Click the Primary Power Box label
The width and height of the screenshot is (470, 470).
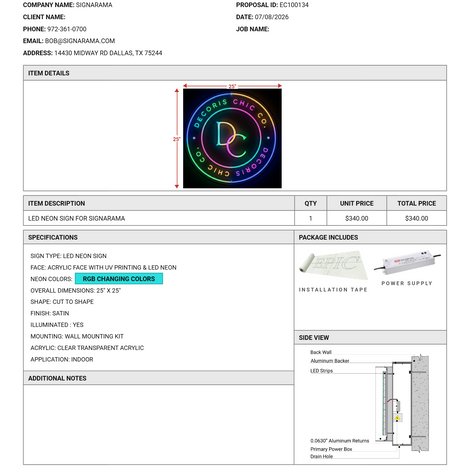pos(331,449)
